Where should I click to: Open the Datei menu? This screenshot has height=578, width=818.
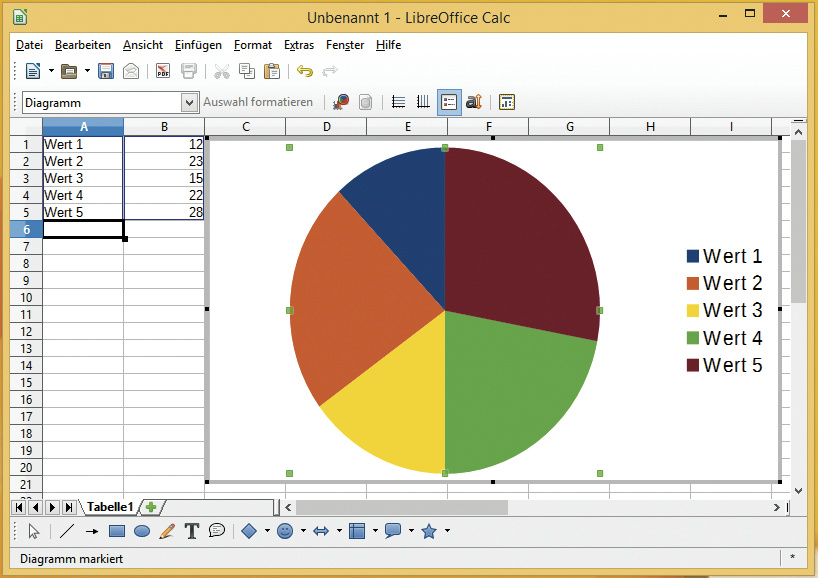pyautogui.click(x=29, y=45)
